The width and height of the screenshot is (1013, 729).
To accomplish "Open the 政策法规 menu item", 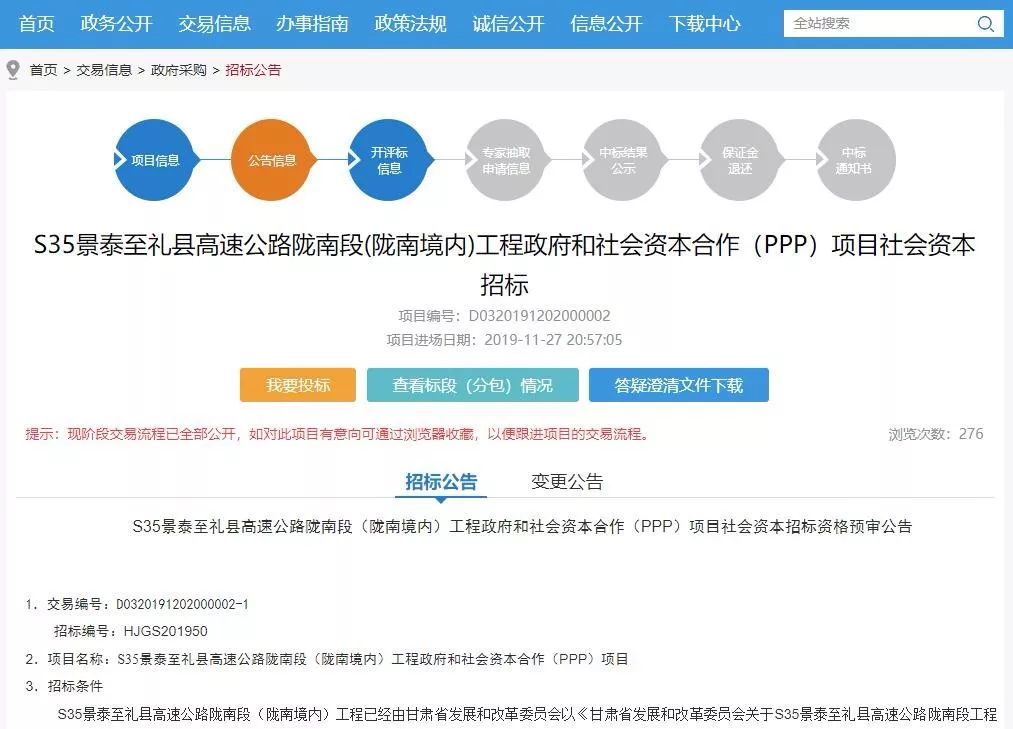I will pos(410,23).
